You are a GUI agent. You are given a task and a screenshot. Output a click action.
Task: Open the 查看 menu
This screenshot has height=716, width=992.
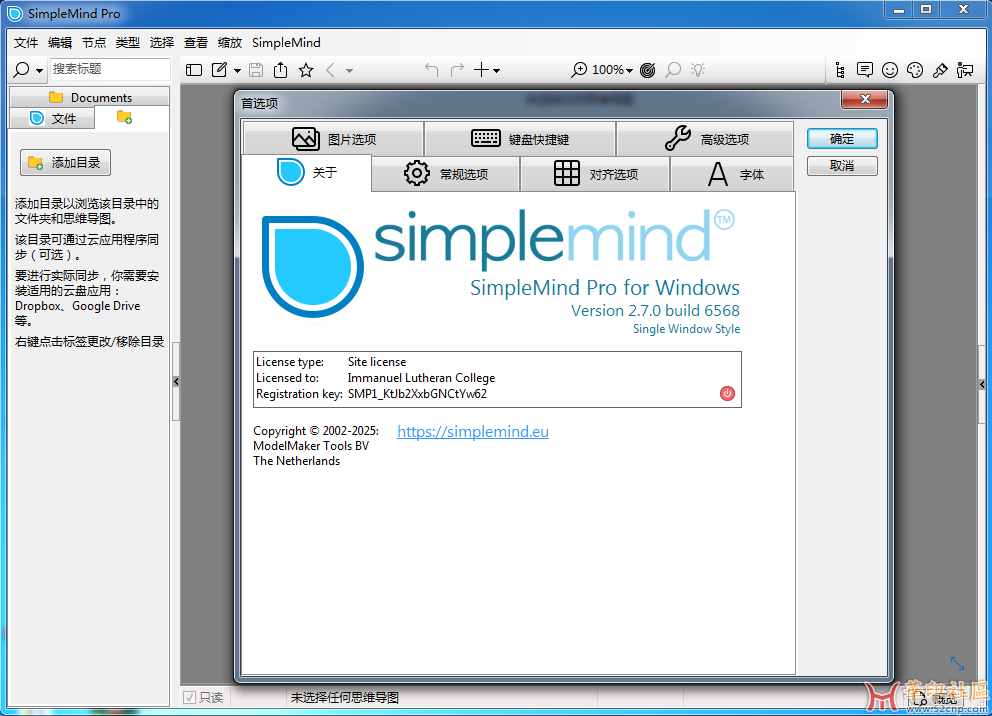click(196, 42)
